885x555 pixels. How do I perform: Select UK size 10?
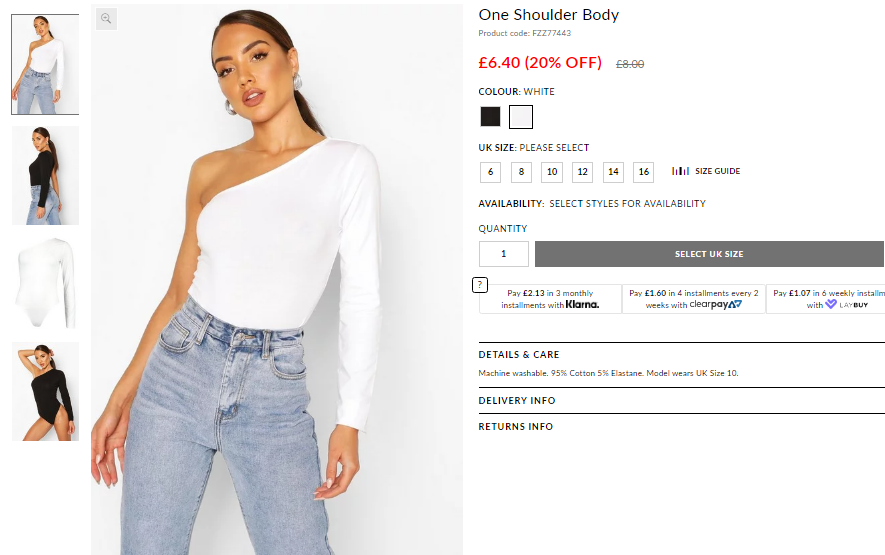click(552, 172)
